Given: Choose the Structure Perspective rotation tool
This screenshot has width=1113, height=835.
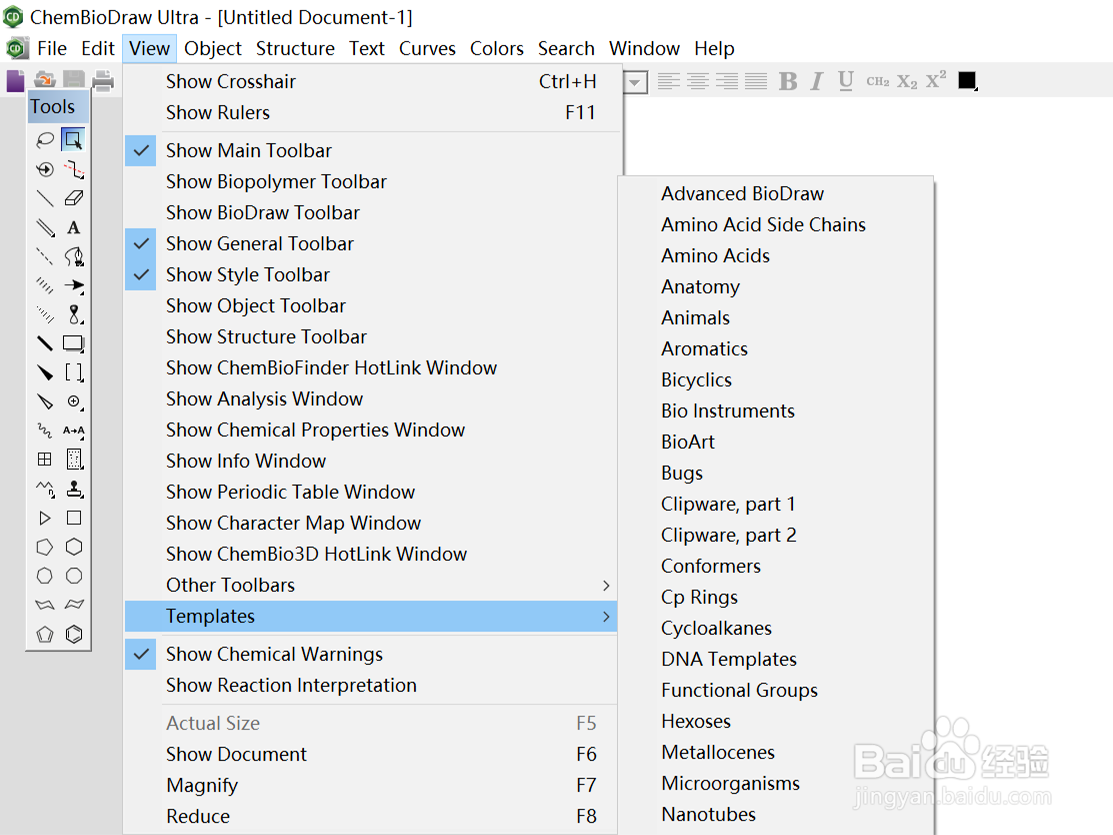Looking at the screenshot, I should 45,169.
